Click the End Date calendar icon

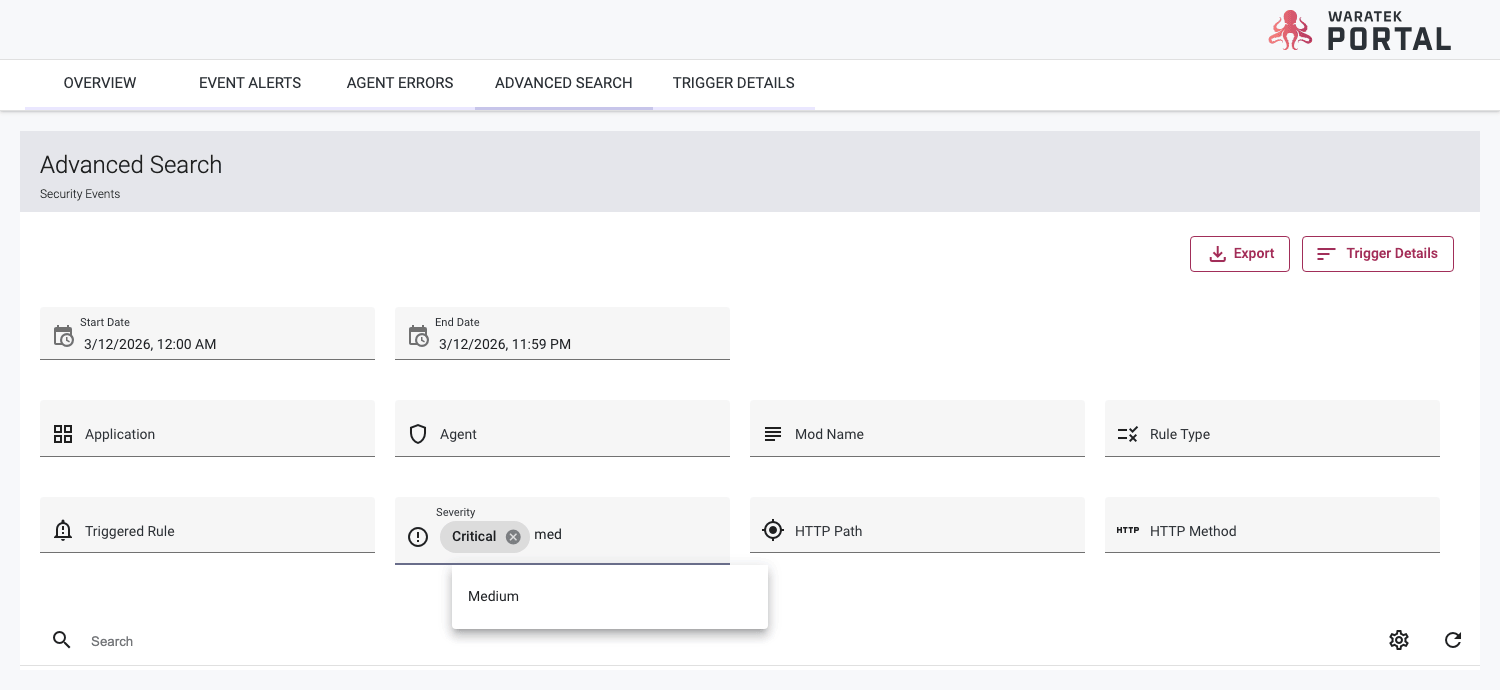point(418,336)
